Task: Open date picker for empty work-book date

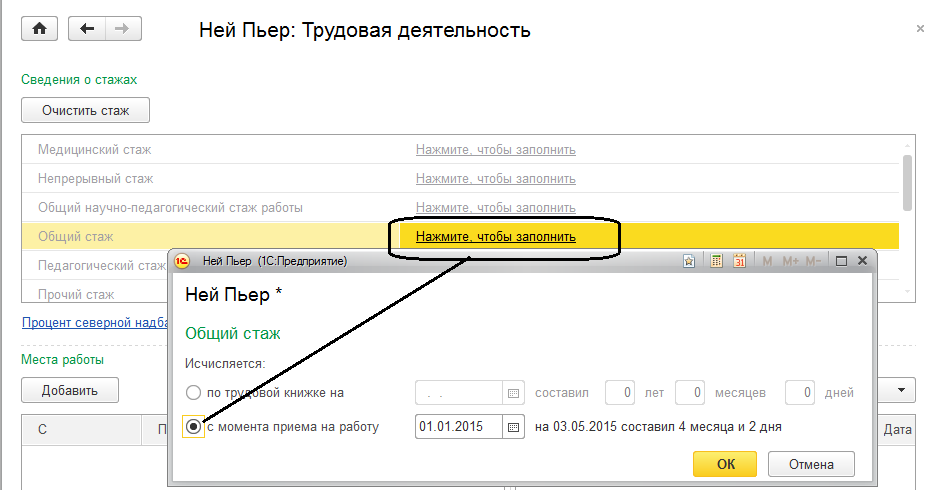Action: [513, 393]
